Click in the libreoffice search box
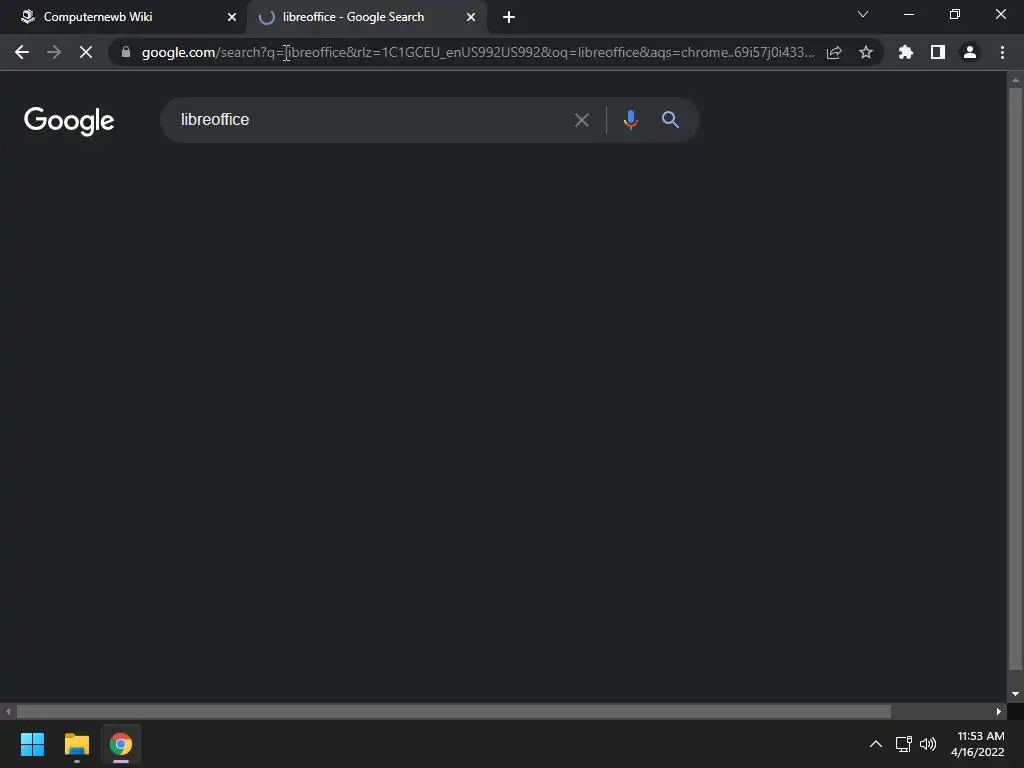The image size is (1024, 768). [x=366, y=120]
